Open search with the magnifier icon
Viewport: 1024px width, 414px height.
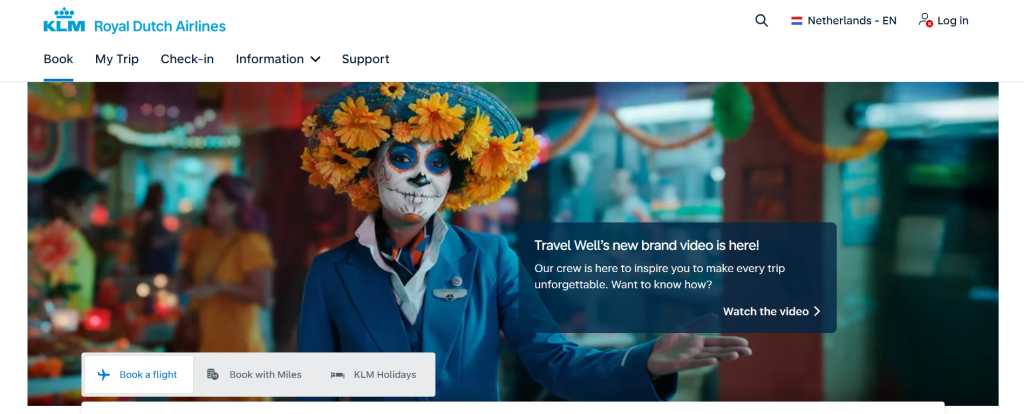[x=761, y=21]
